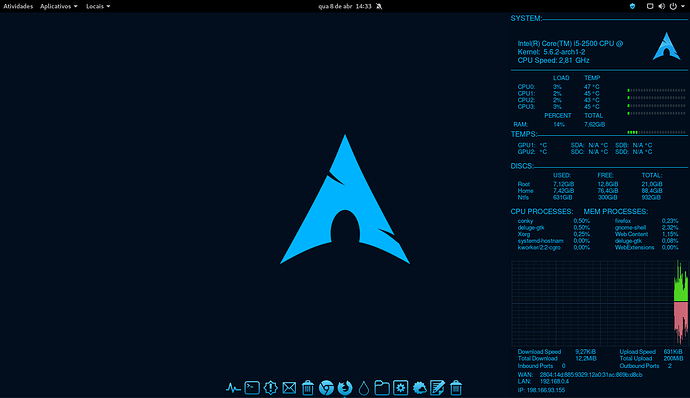Click the conky process entry
Screen dimensions: 690x398
[525, 221]
